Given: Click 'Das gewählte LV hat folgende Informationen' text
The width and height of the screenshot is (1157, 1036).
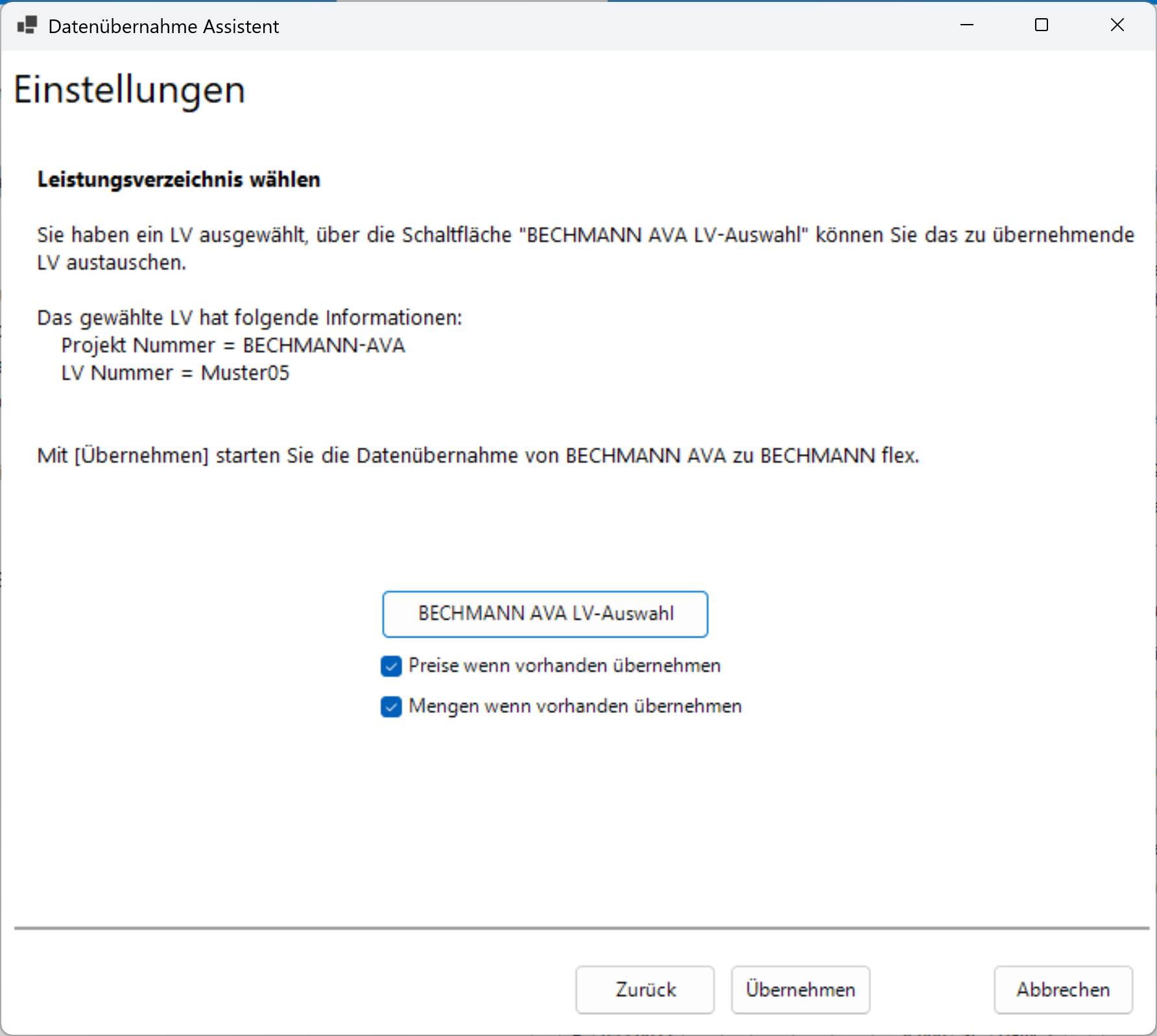Looking at the screenshot, I should (250, 318).
